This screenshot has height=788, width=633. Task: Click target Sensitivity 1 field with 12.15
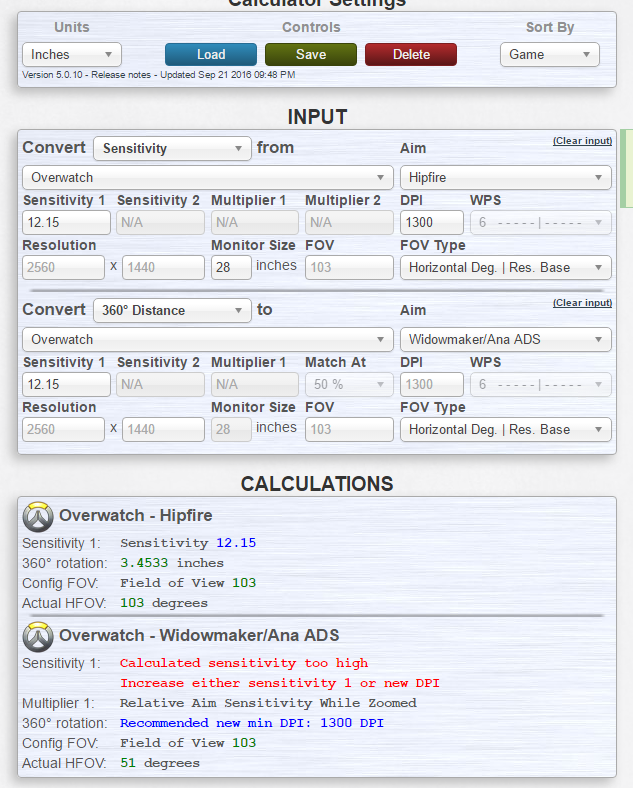(x=66, y=384)
